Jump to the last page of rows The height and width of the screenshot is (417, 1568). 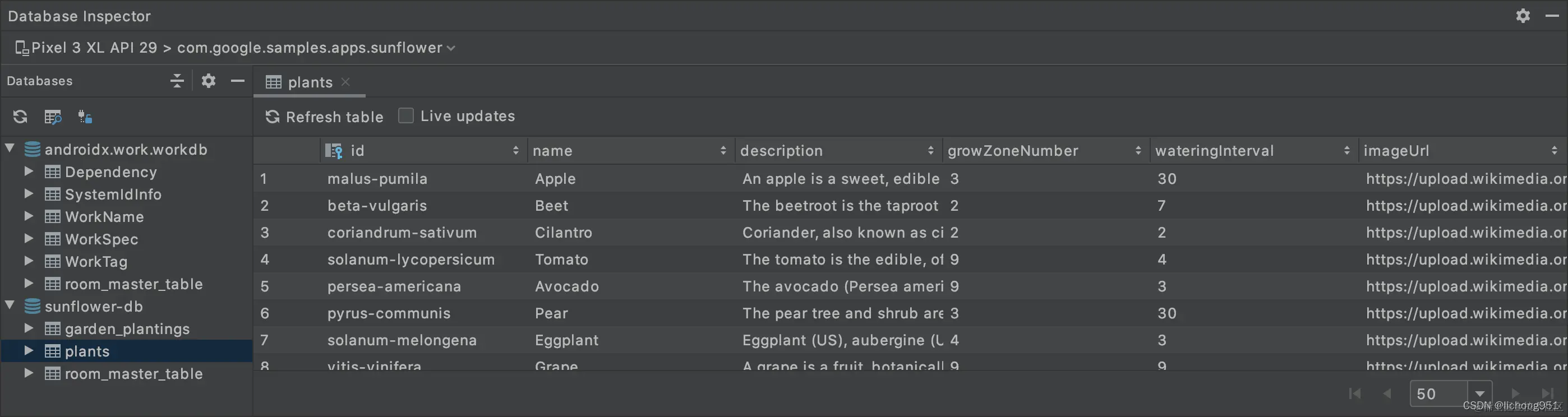click(x=1547, y=393)
